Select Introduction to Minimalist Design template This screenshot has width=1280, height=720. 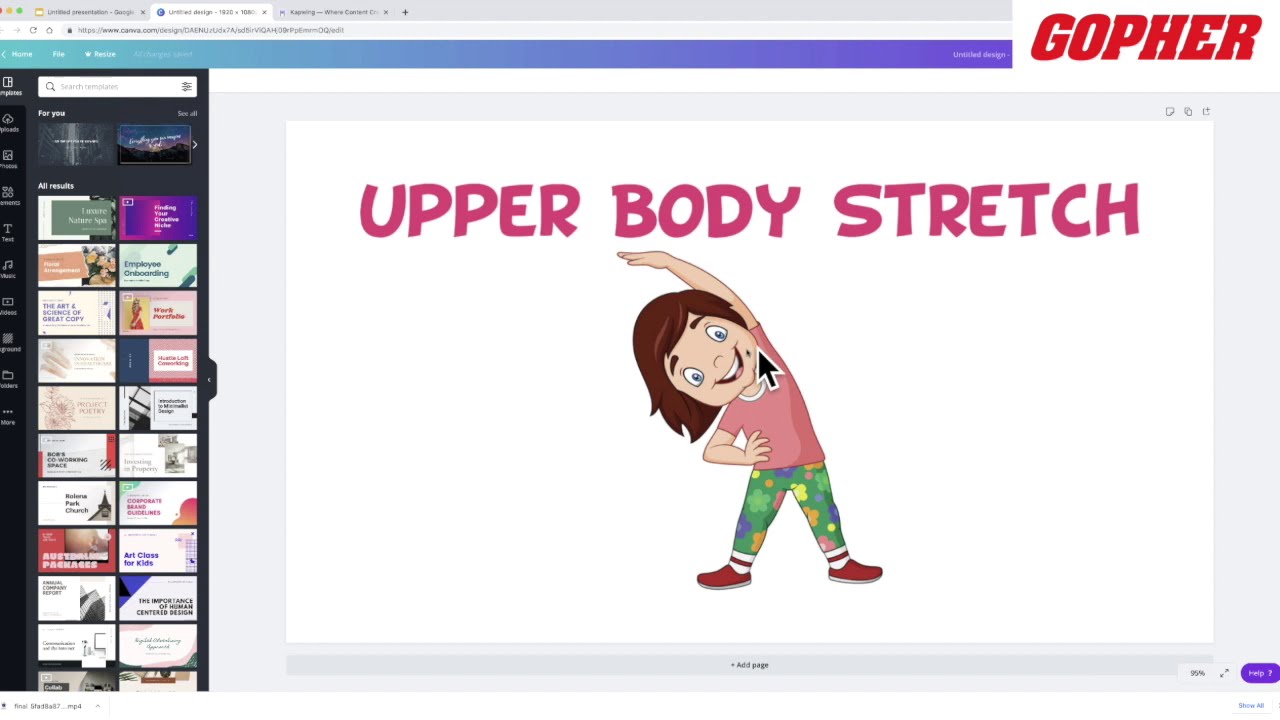tap(158, 408)
